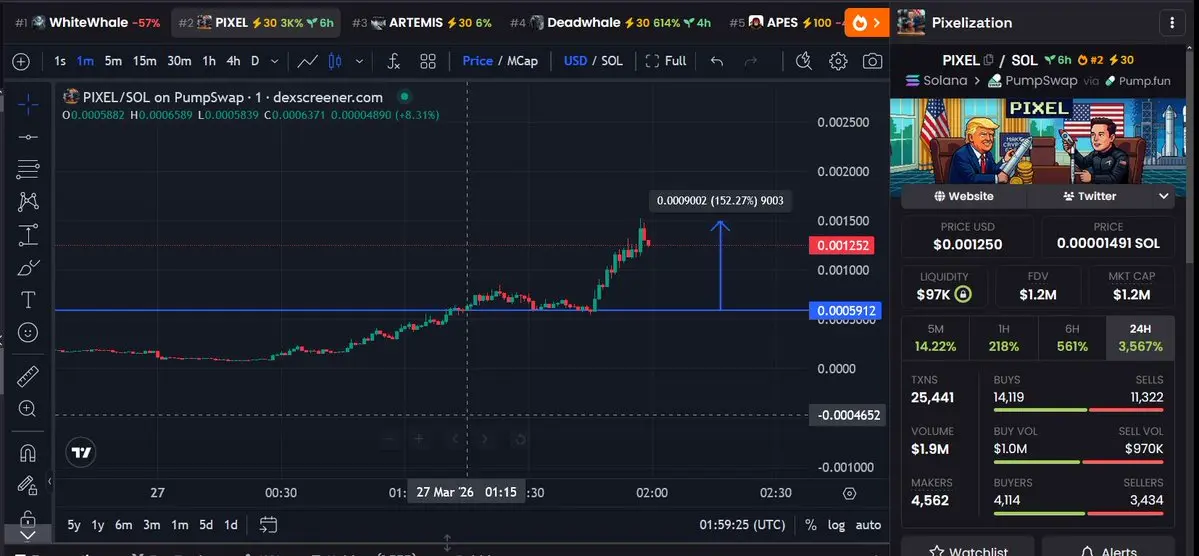
Task: Open the PIXEL Twitter link
Action: 1090,197
